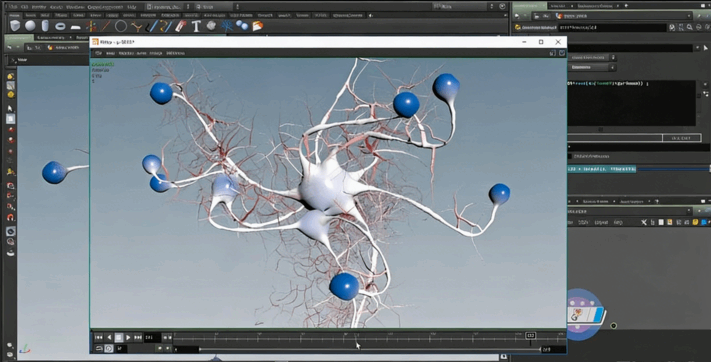
Task: Click icon left of flipbook blue checkbox
Action: tap(552, 53)
